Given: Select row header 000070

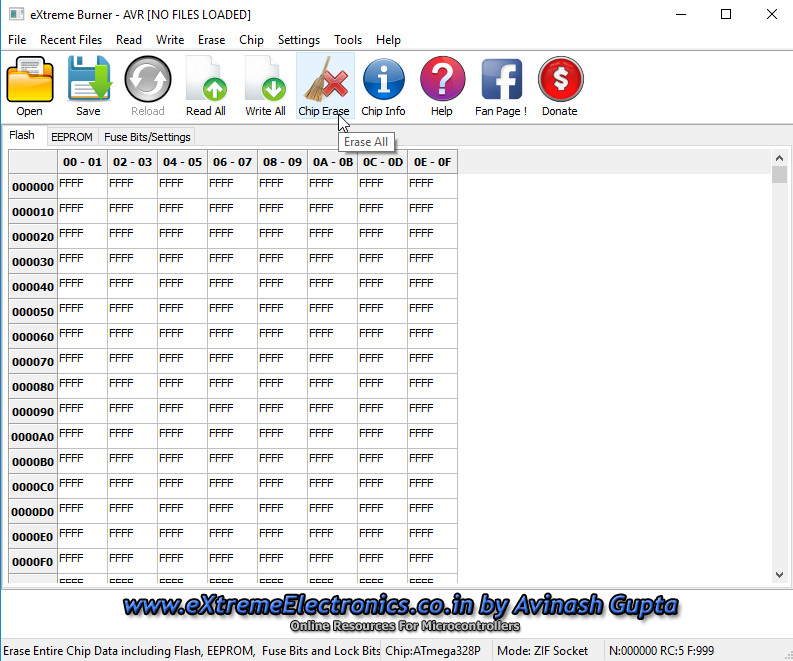Looking at the screenshot, I should pyautogui.click(x=33, y=362).
